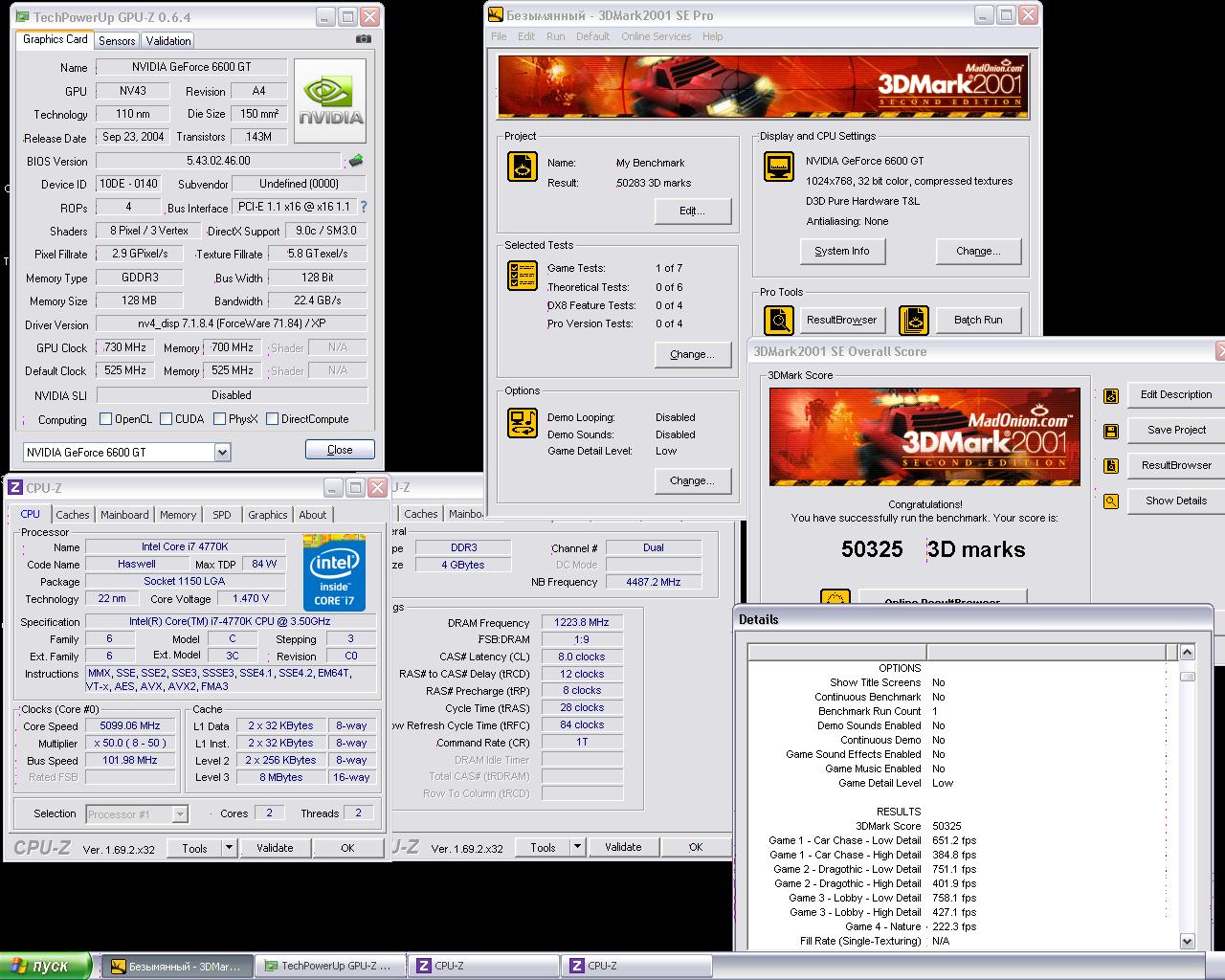Viewport: 1225px width, 980px height.
Task: Open the Sensors tab in GPU-Z
Action: coord(117,40)
